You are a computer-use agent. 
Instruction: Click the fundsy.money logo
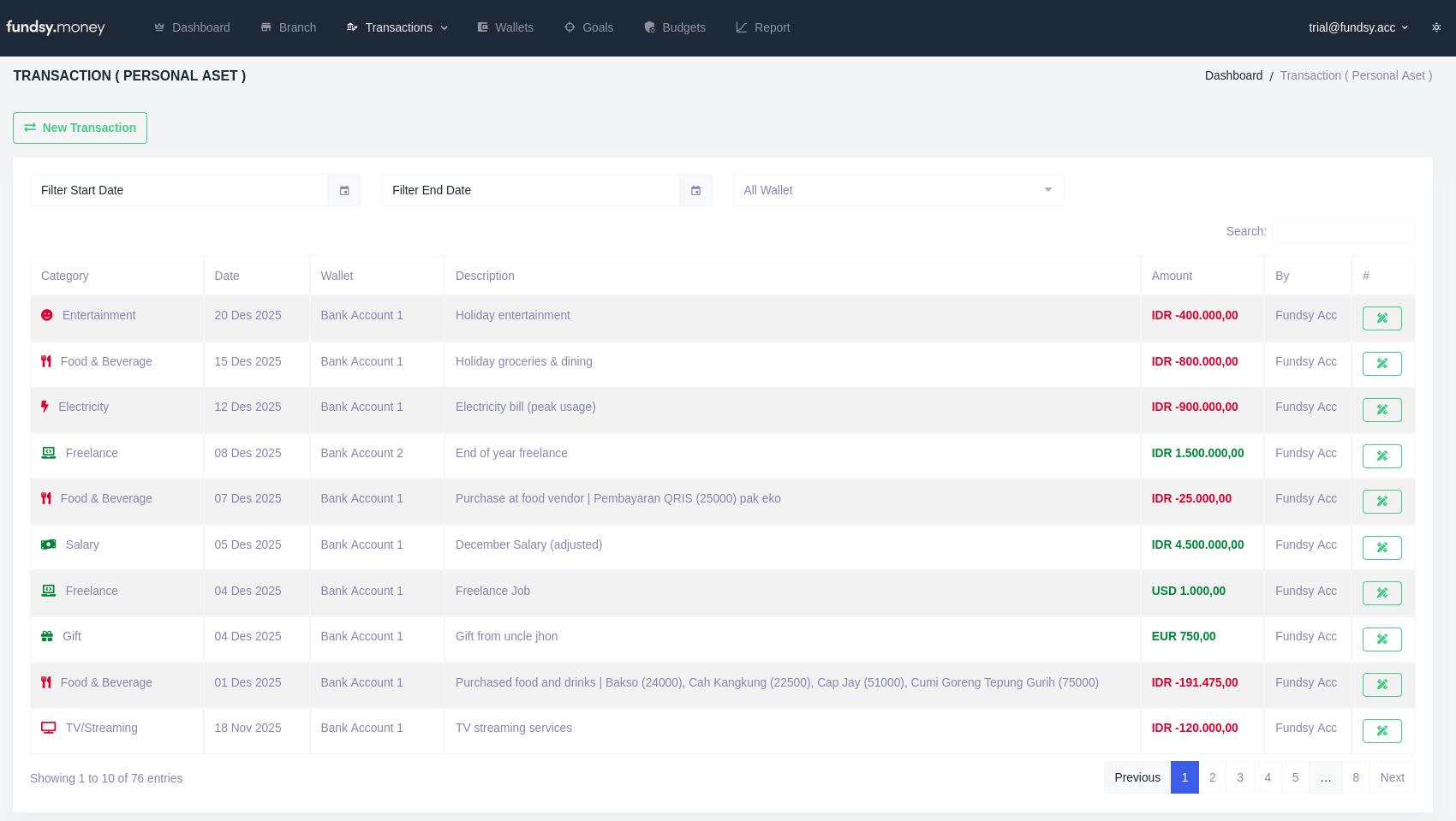(56, 27)
